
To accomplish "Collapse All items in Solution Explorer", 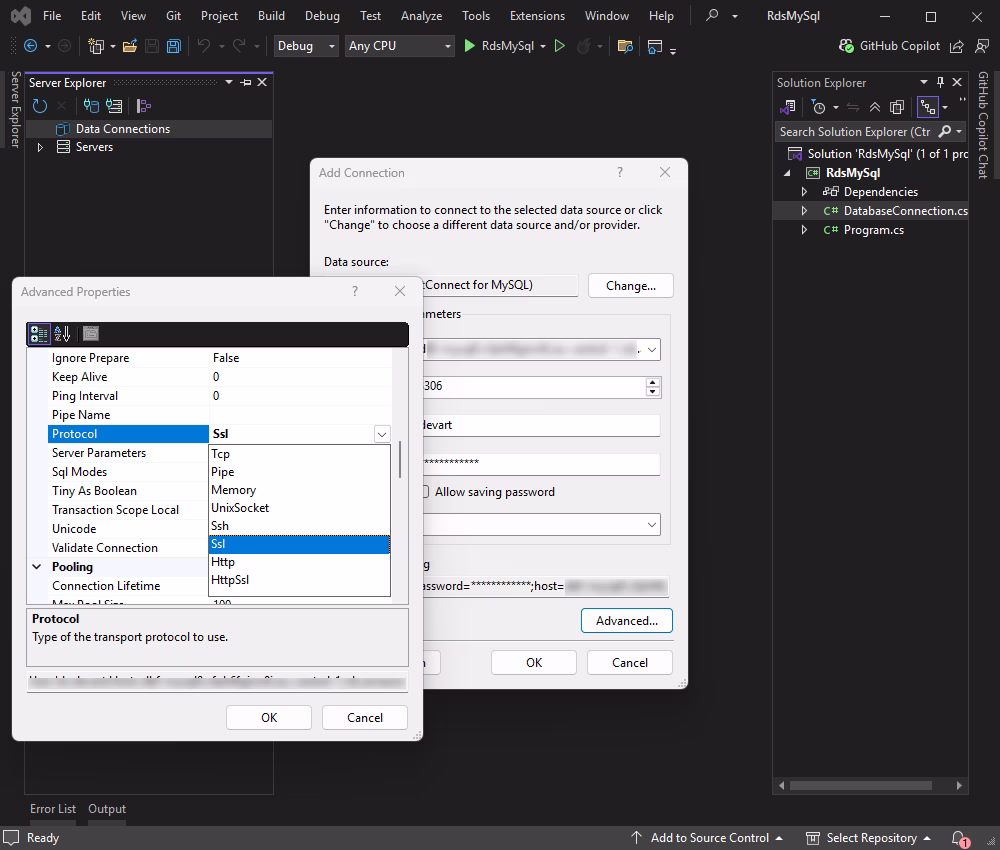I will point(874,107).
